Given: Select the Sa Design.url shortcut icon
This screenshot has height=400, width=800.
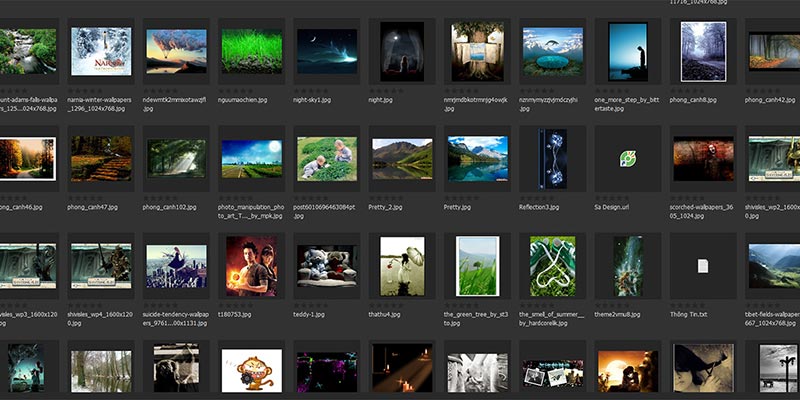Looking at the screenshot, I should (628, 159).
